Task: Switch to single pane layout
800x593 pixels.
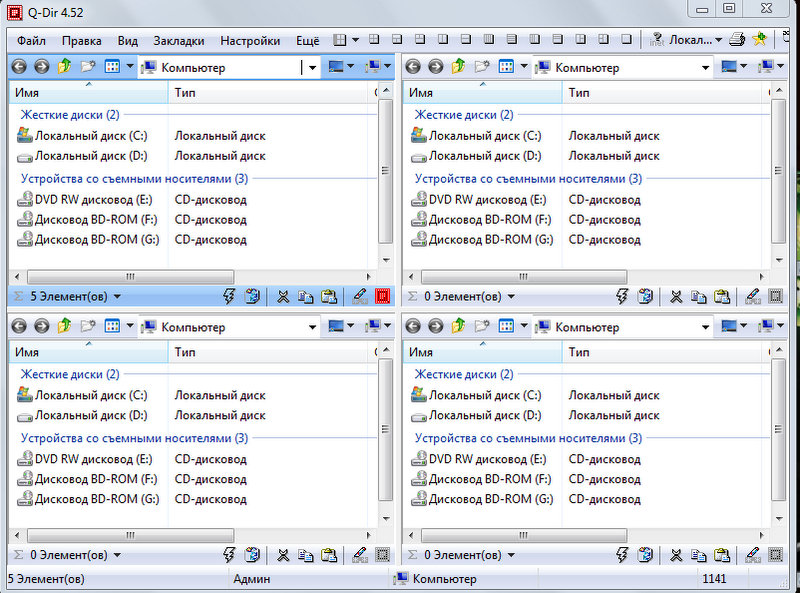Action: 626,39
